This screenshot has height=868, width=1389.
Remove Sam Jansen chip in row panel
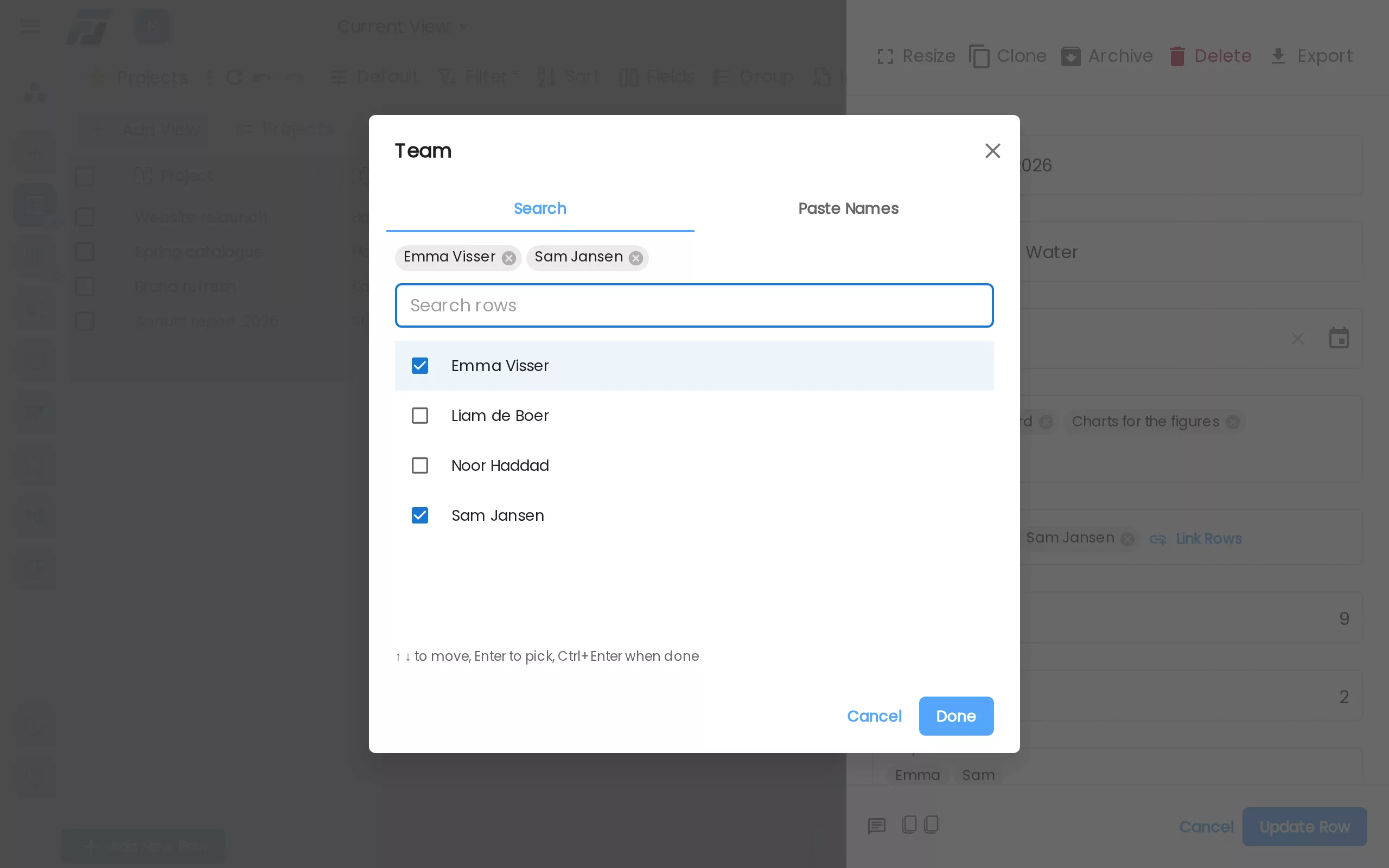pyautogui.click(x=1127, y=539)
